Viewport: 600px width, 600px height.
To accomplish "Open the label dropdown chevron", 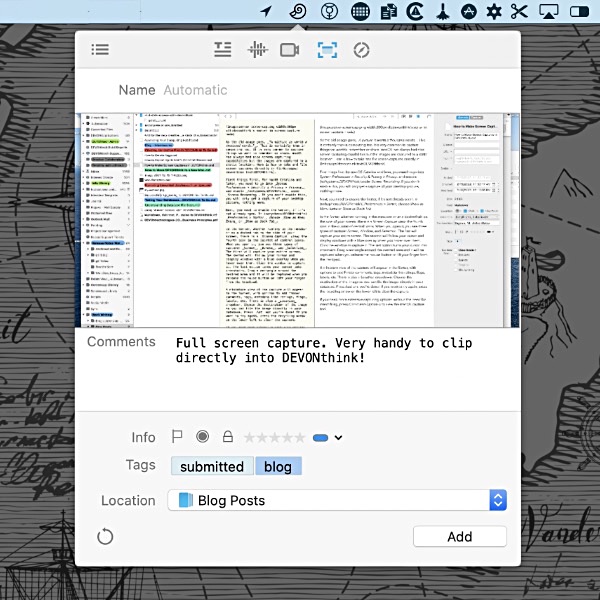I will pyautogui.click(x=338, y=437).
